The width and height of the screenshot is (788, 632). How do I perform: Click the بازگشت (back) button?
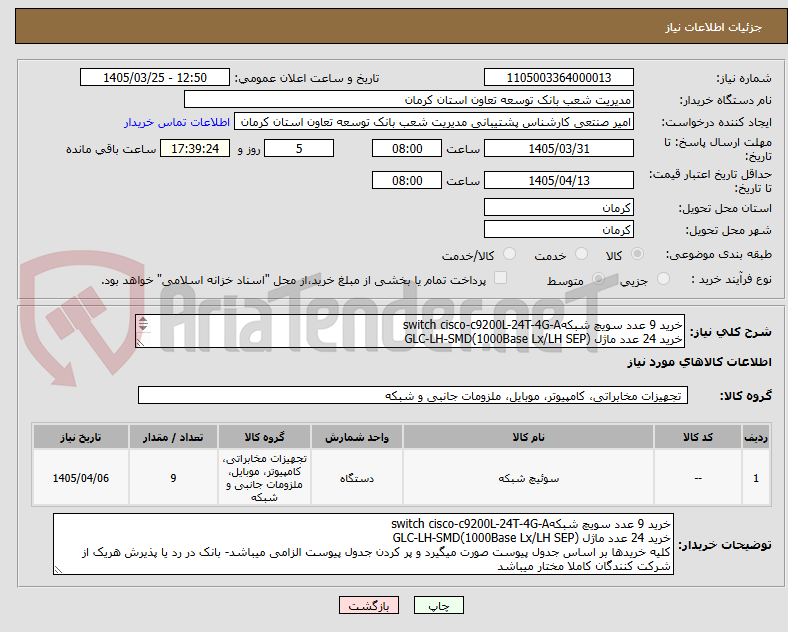tap(369, 605)
